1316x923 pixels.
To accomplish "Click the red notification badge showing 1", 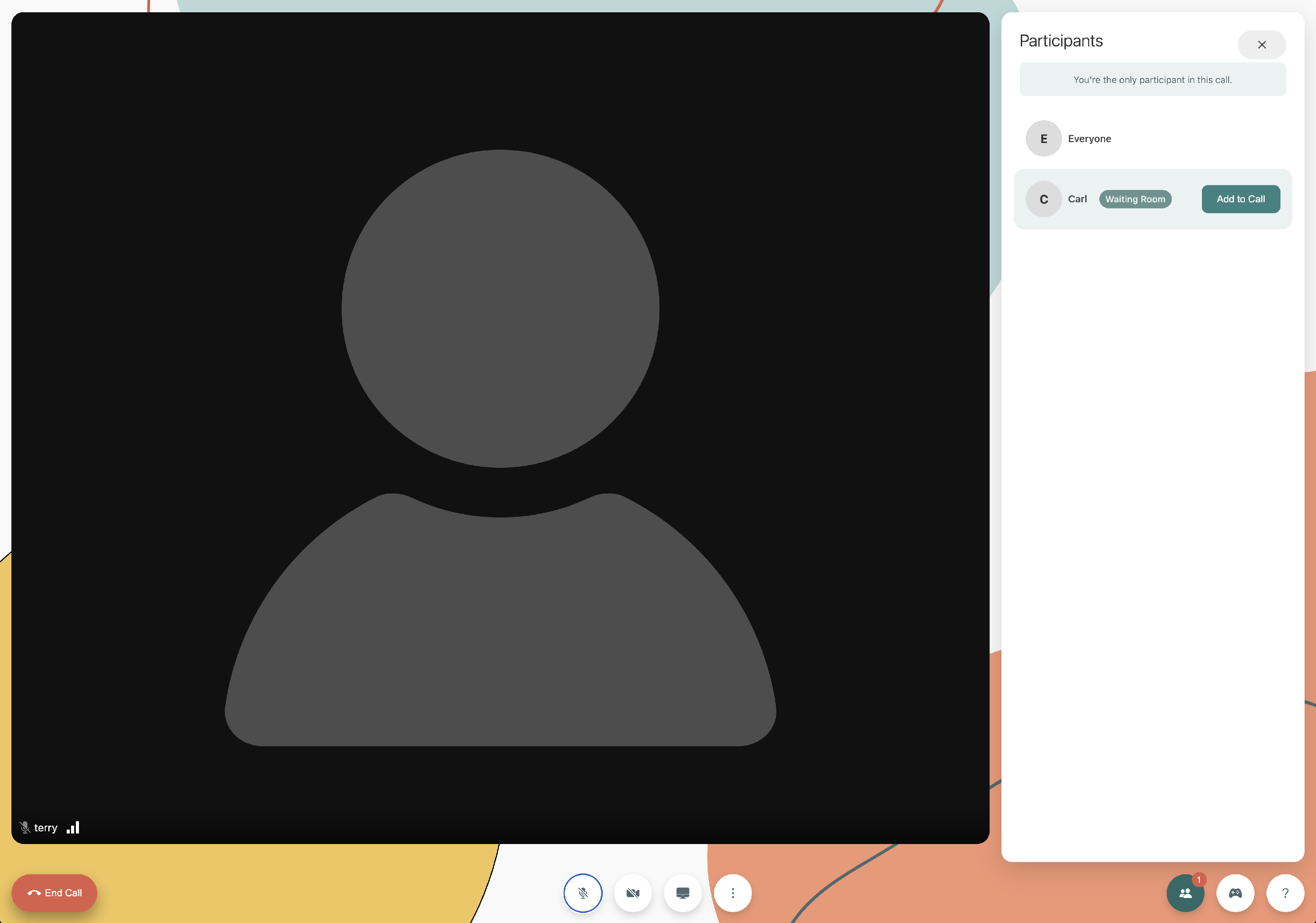I will [1198, 880].
